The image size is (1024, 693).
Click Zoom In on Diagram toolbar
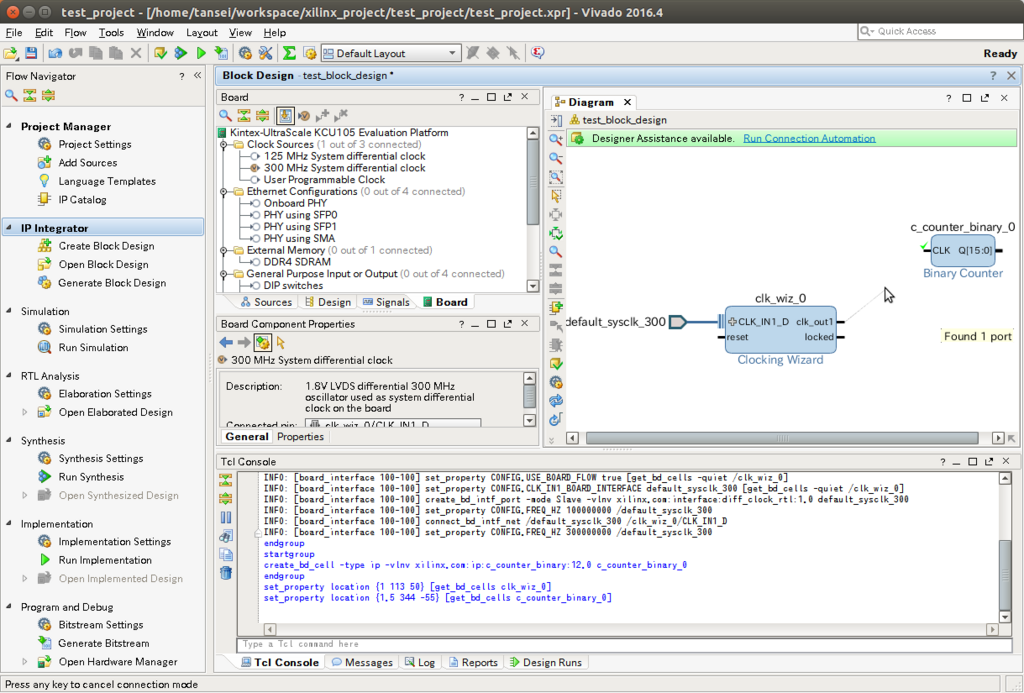pos(556,139)
